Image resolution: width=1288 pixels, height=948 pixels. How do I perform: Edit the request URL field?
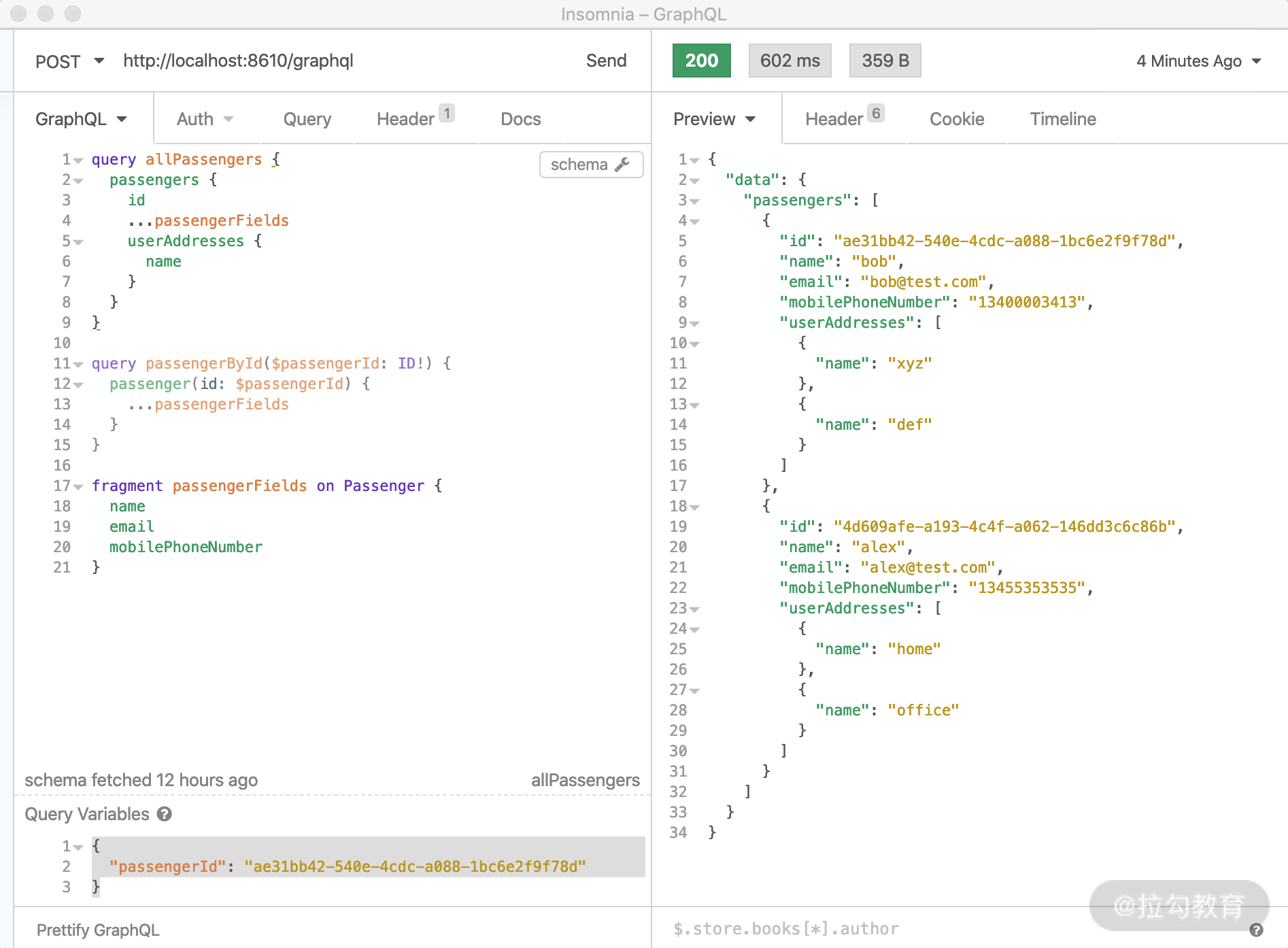tap(238, 61)
